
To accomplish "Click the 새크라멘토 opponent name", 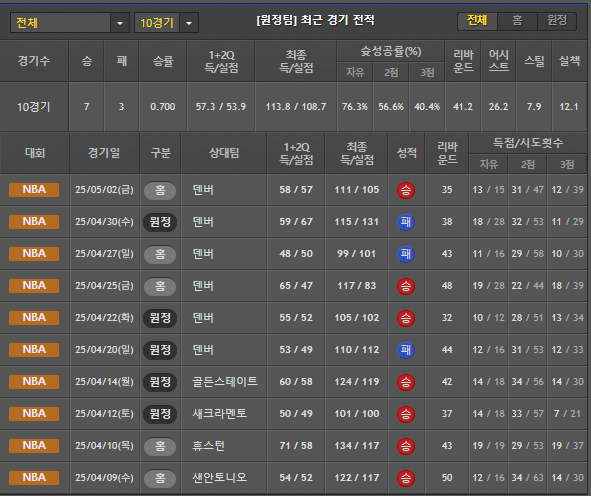I will (220, 414).
